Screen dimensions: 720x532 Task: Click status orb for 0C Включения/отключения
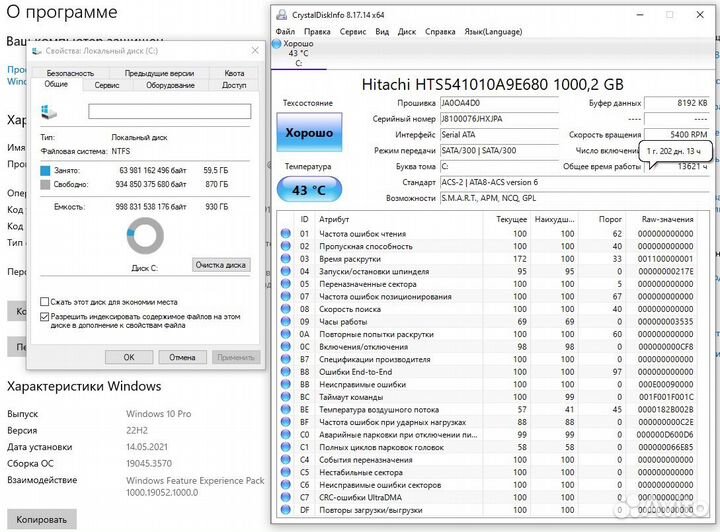pos(286,347)
